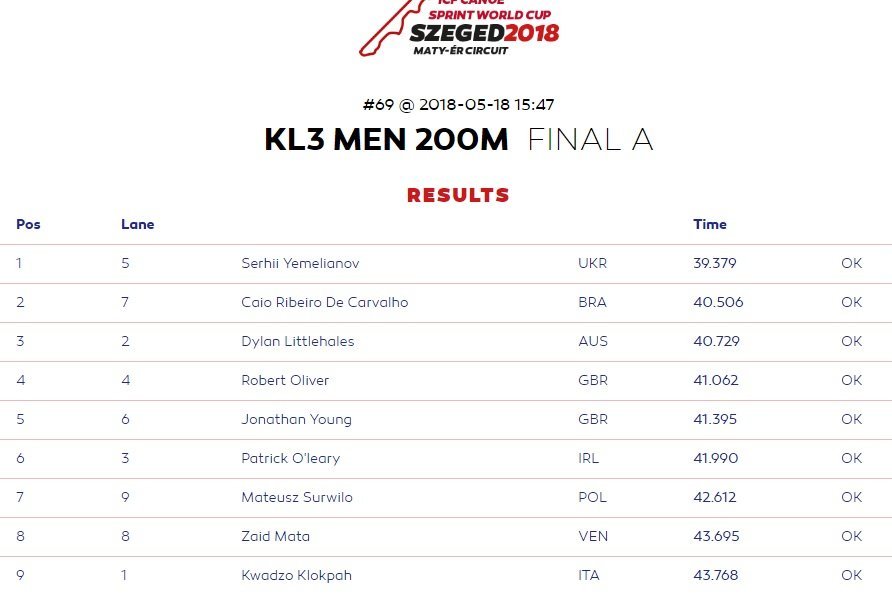892x594 pixels.
Task: Open Patrick O'Leary's result row
Action: coord(290,459)
